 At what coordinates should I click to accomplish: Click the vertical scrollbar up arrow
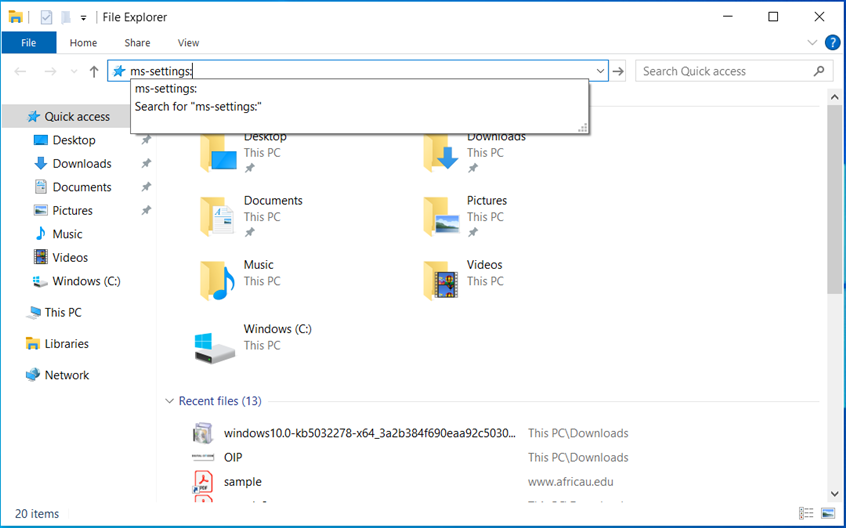coord(835,98)
